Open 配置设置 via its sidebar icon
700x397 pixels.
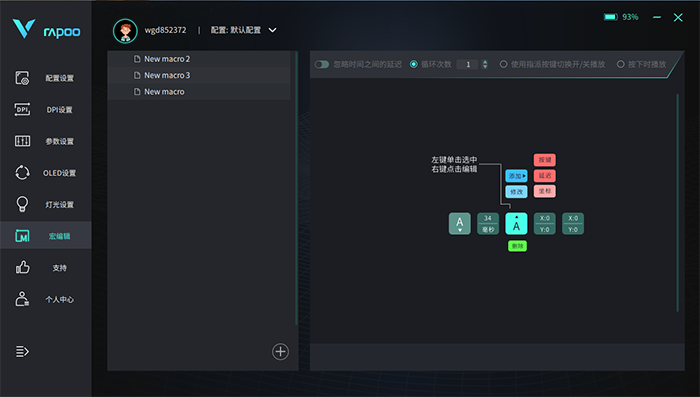(x=22, y=78)
